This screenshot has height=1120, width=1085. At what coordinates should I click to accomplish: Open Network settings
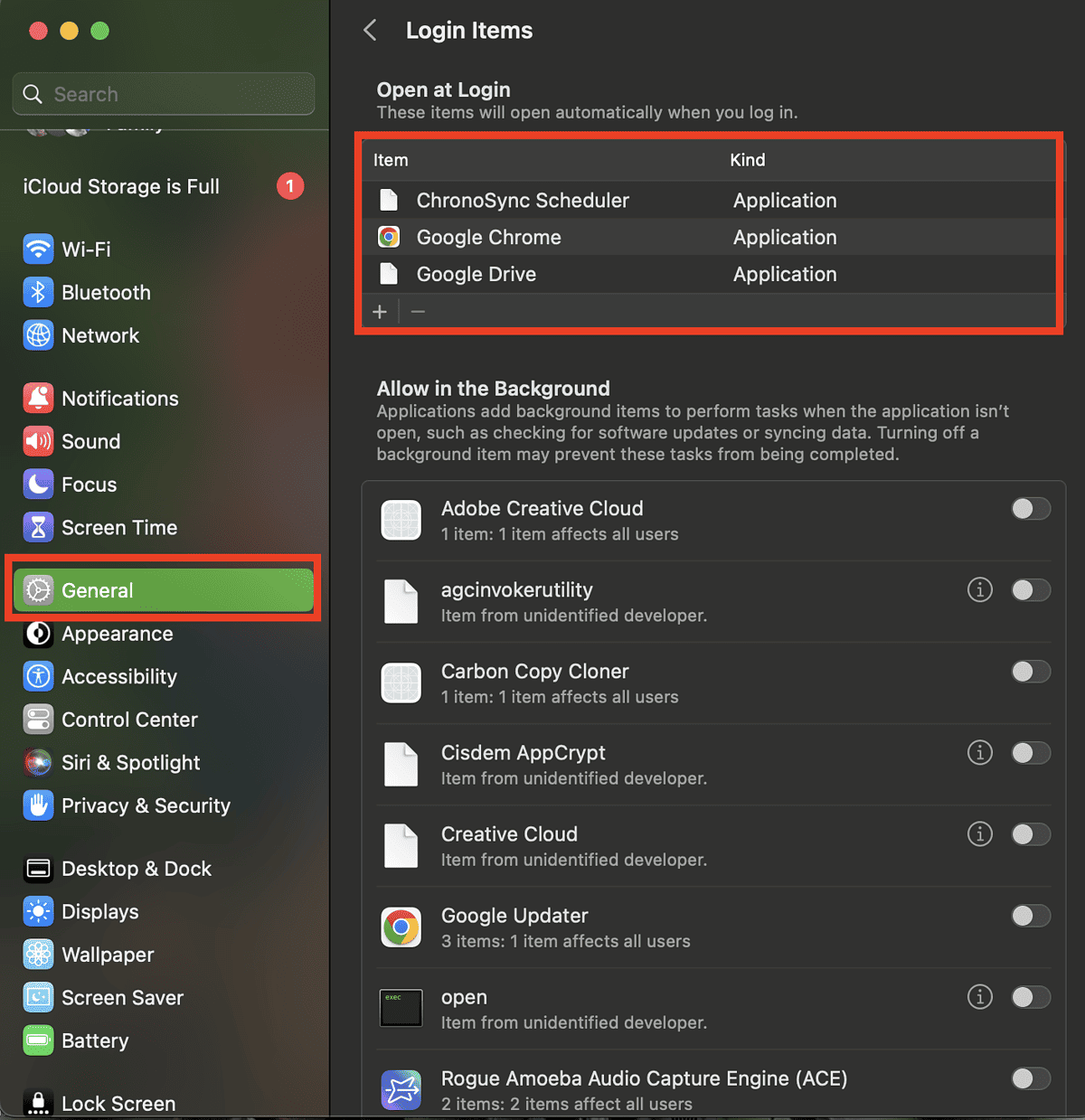(101, 335)
